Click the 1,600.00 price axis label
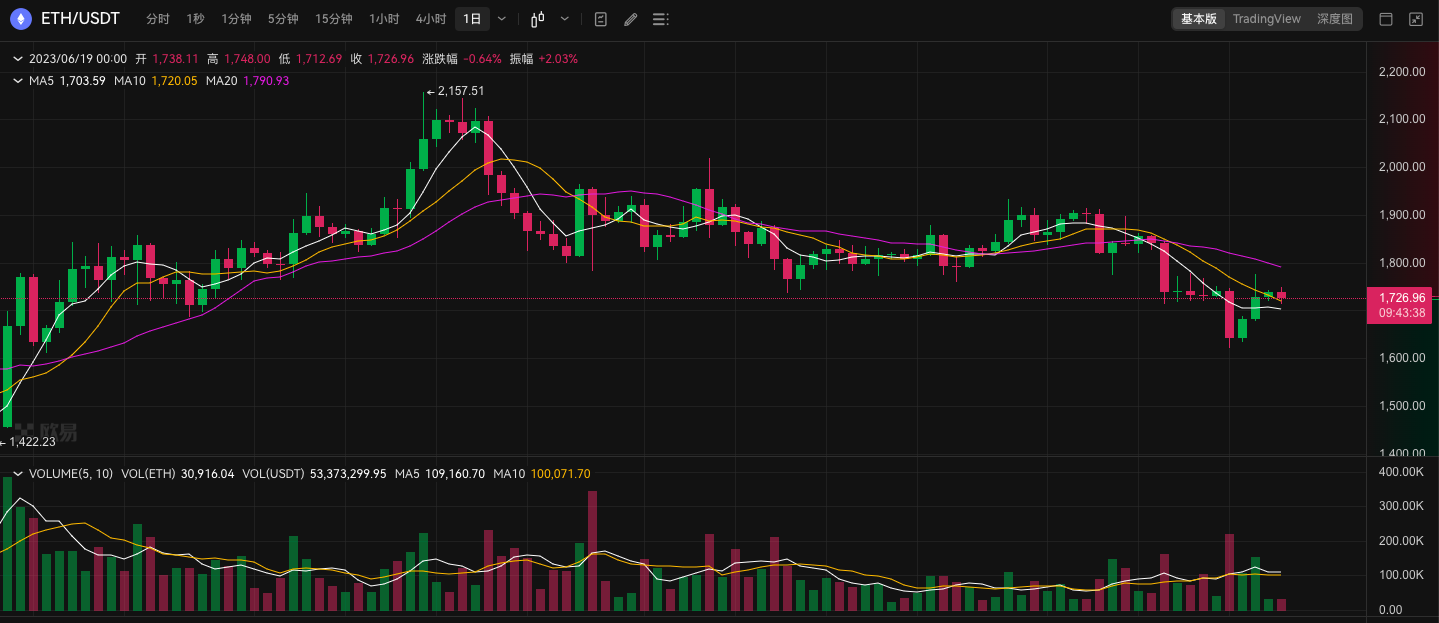Screen dimensions: 1439x623 1401,358
